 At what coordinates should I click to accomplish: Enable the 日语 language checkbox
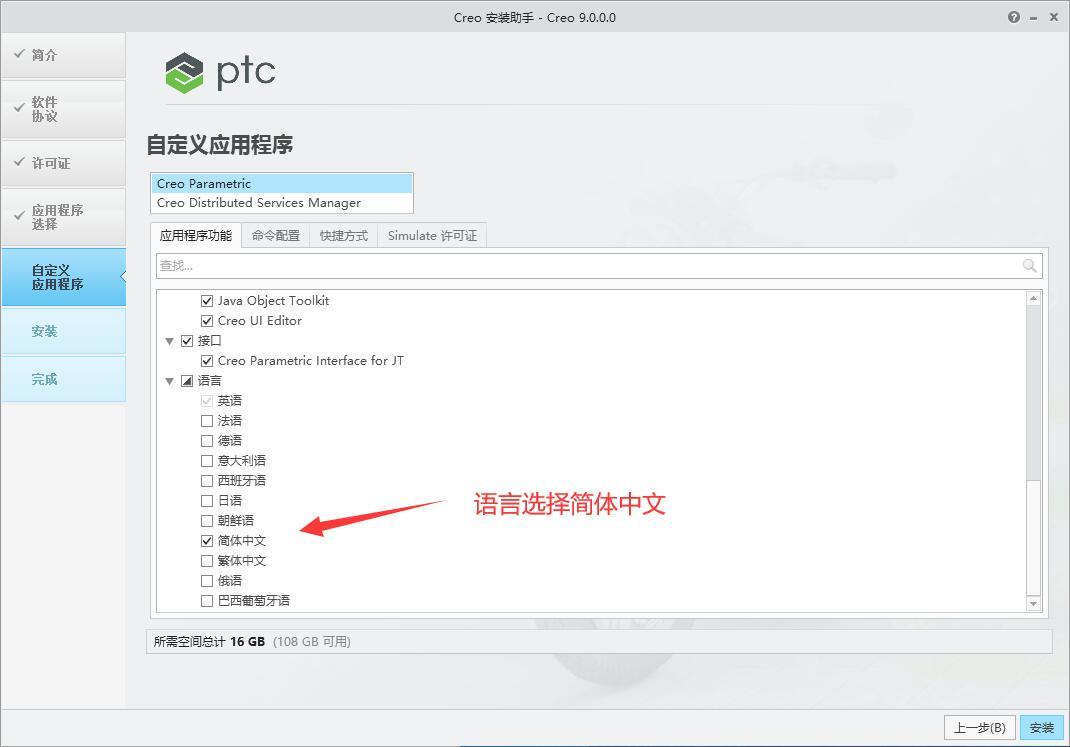click(x=207, y=501)
